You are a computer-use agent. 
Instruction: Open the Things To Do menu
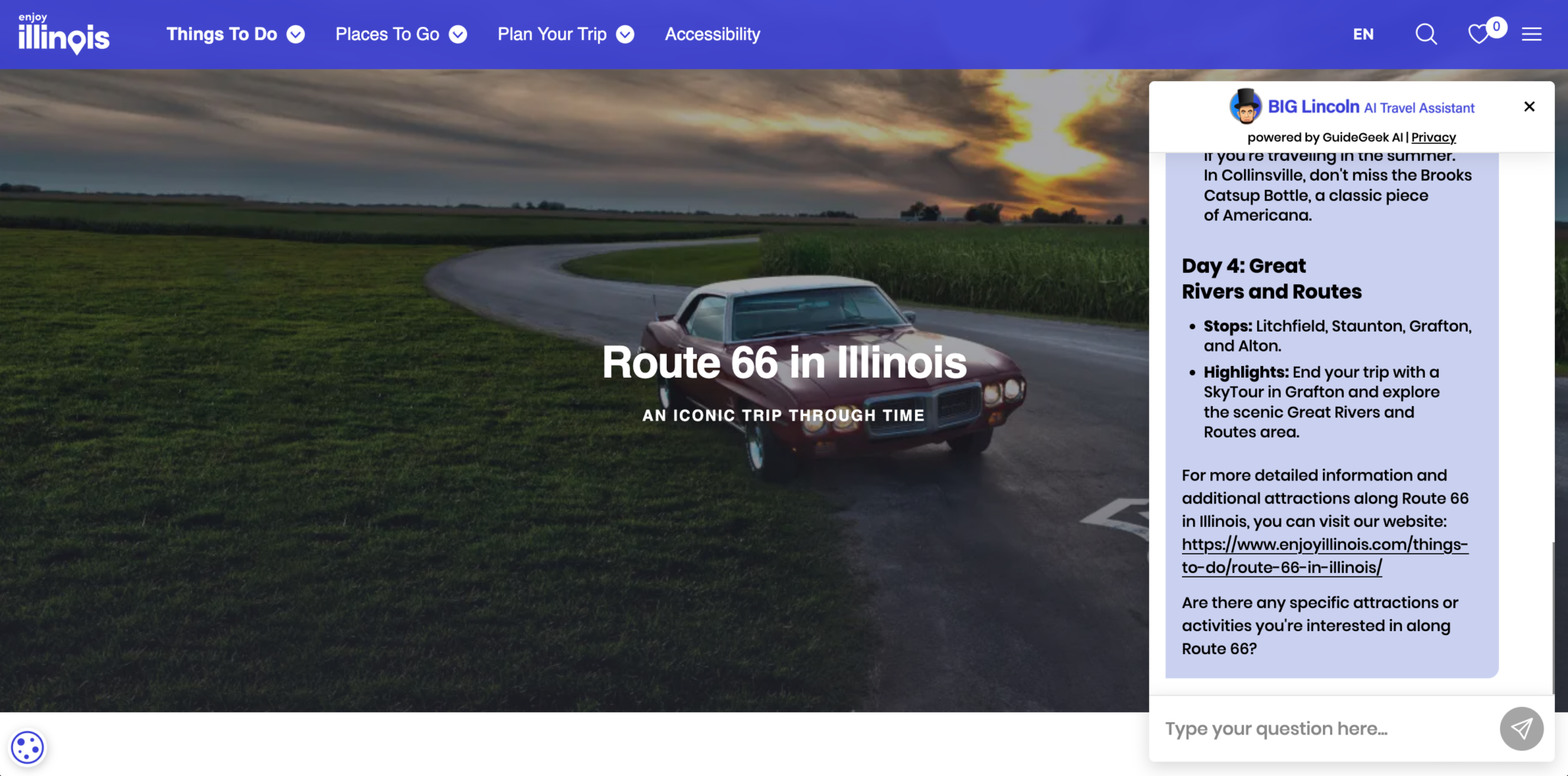pos(222,34)
